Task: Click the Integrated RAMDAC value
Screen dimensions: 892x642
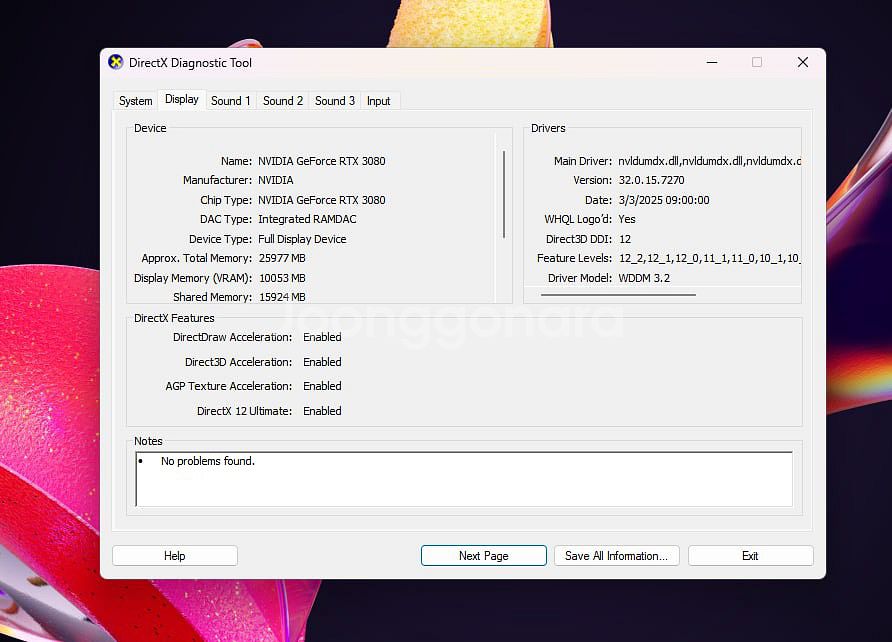Action: click(307, 219)
